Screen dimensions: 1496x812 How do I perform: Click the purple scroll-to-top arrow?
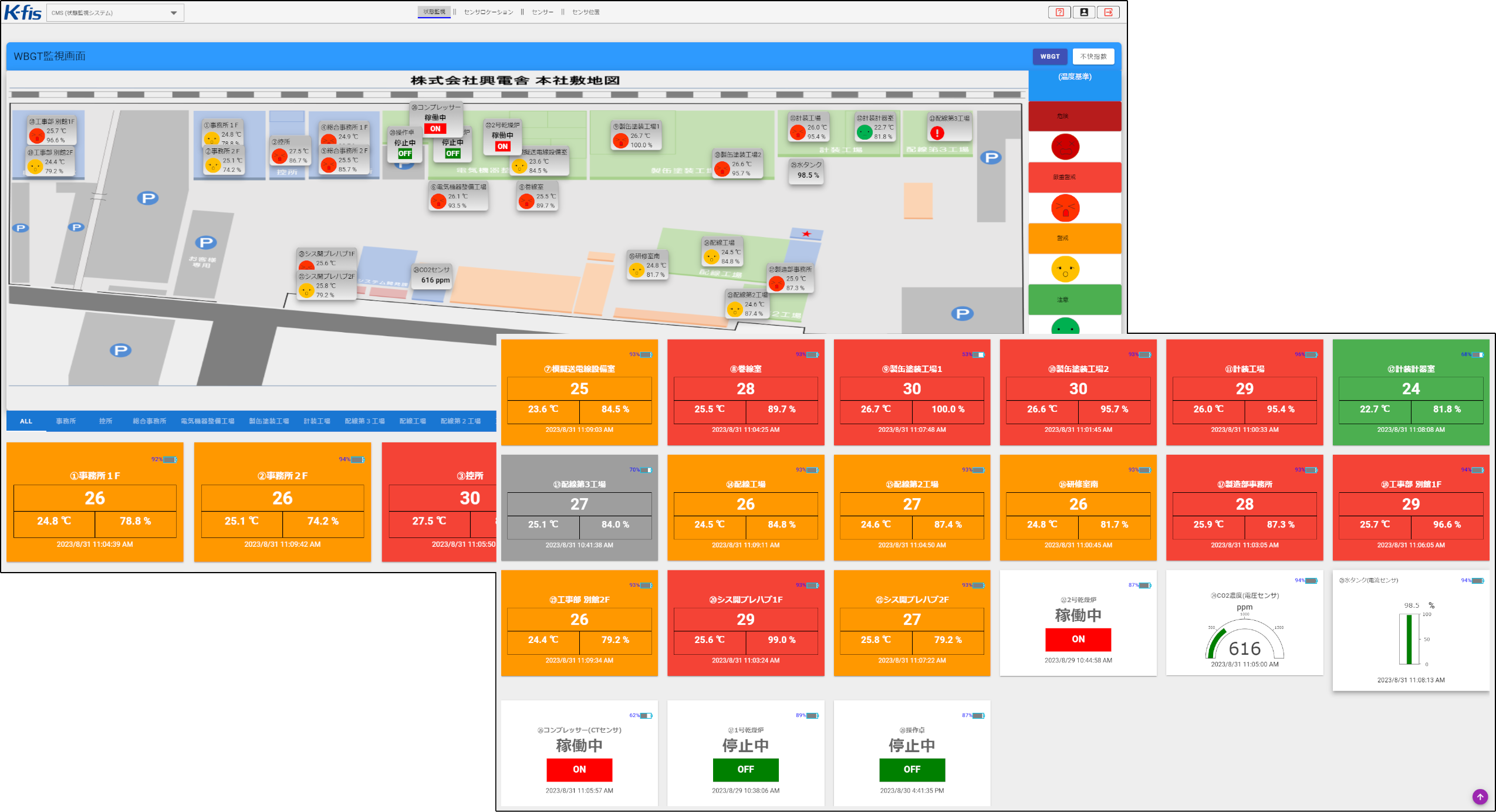point(1480,796)
